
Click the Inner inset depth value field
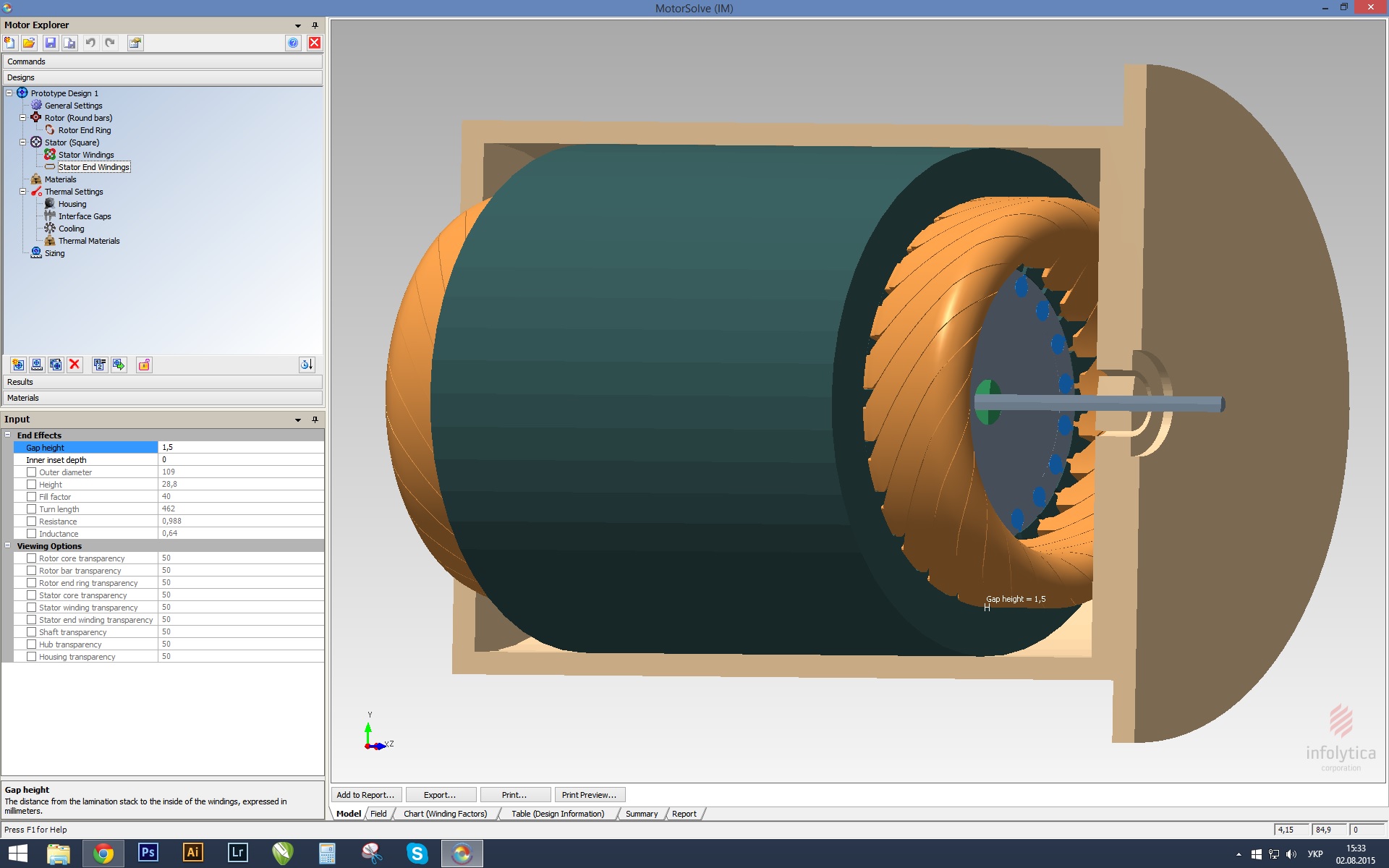pos(240,460)
